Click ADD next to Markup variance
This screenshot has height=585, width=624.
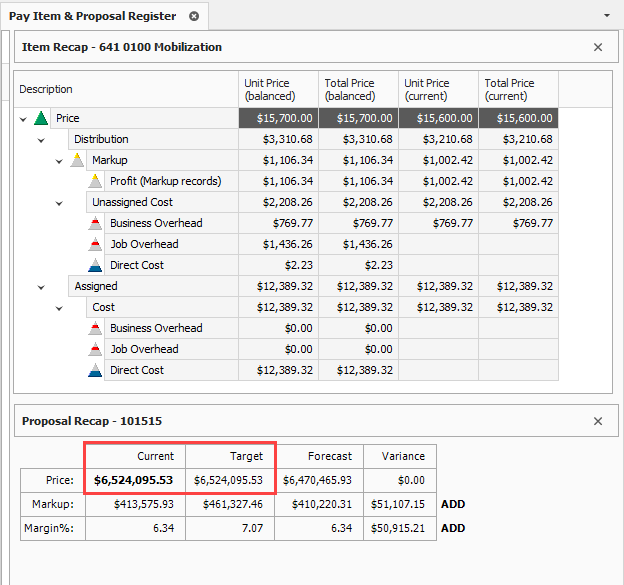[453, 504]
